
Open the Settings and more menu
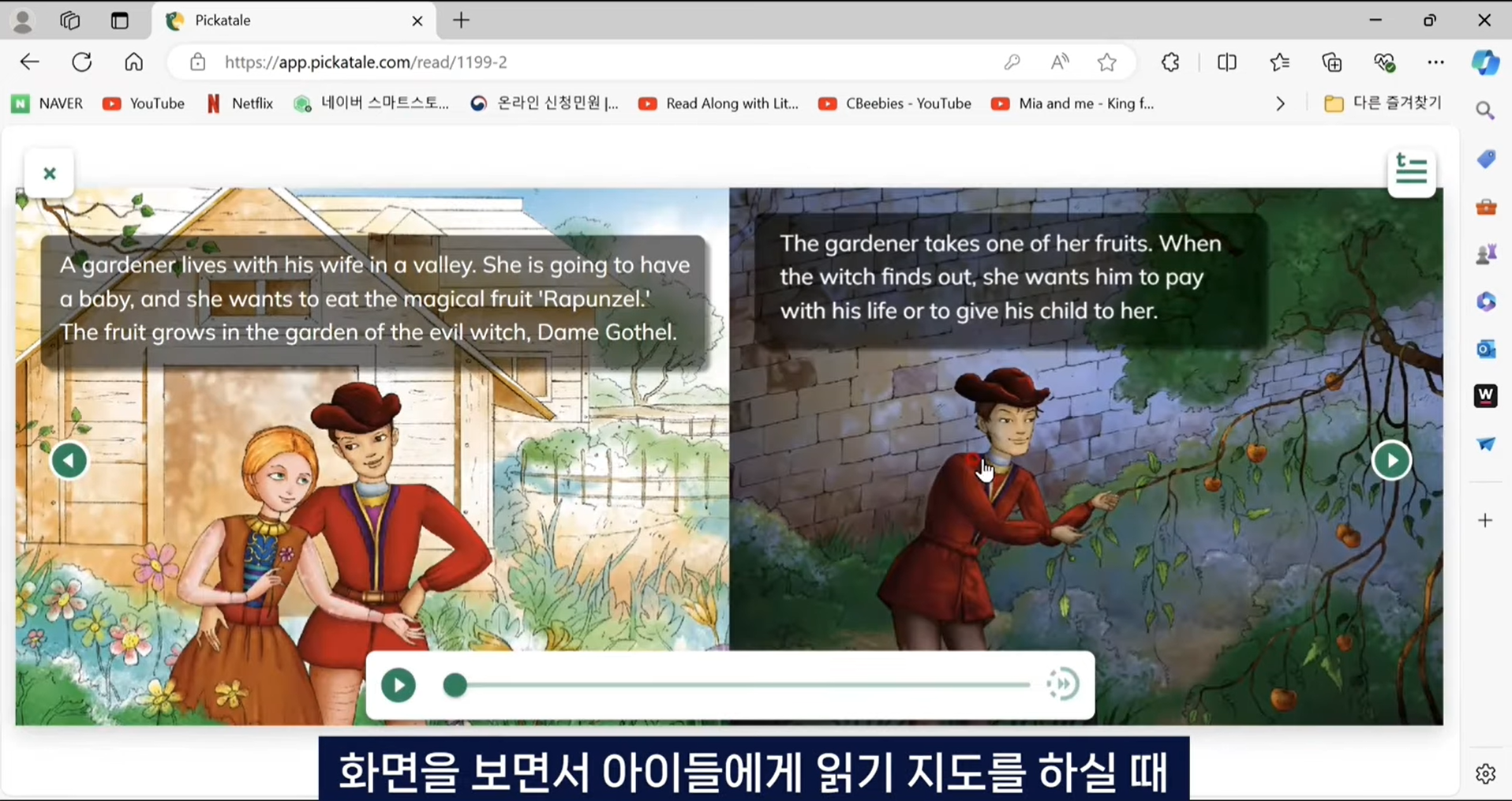pyautogui.click(x=1436, y=62)
